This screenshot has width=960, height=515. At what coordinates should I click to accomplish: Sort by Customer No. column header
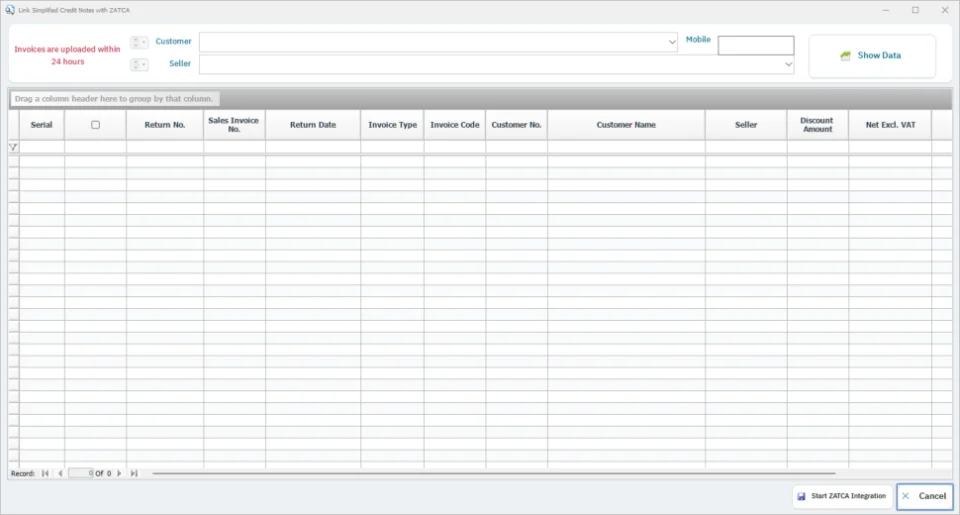tap(517, 125)
